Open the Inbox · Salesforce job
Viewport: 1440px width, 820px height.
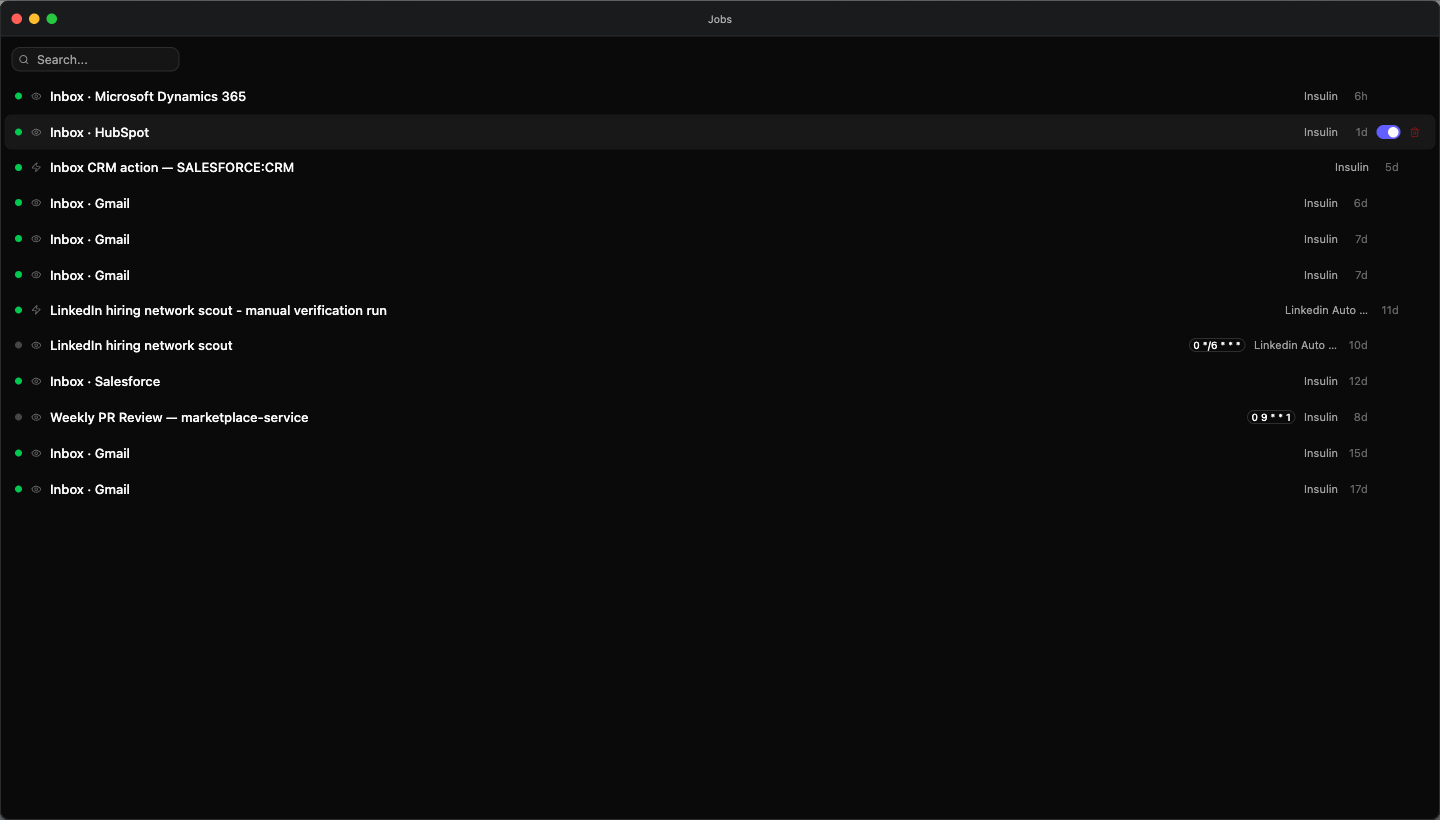[105, 381]
